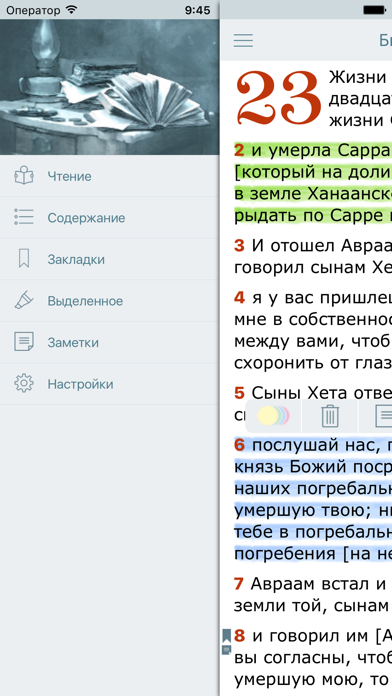Open the Чтение reading icon

24,176
